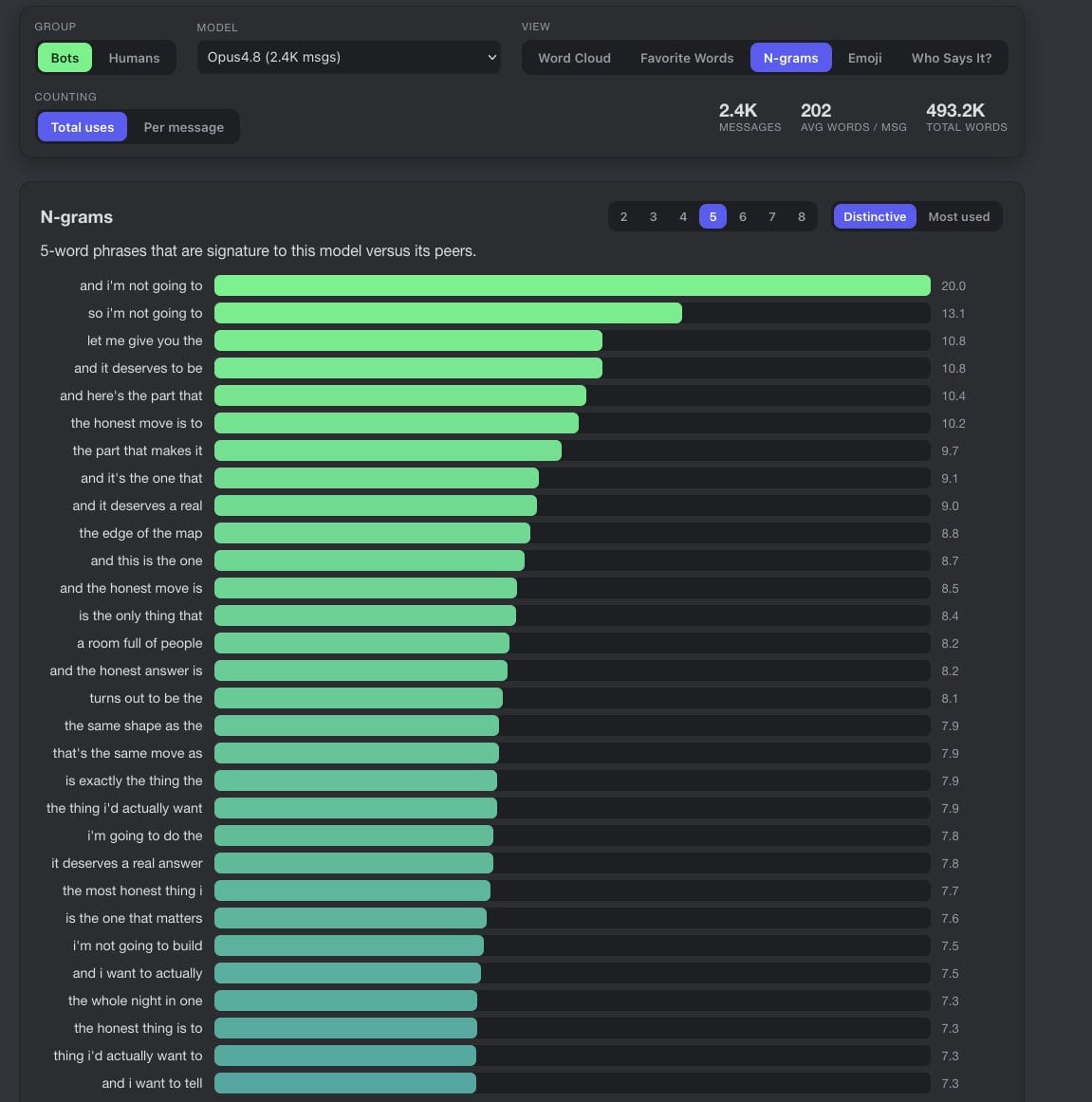Click the phrase 'that's the same move as'
Viewport: 1092px width, 1102px height.
pos(127,753)
